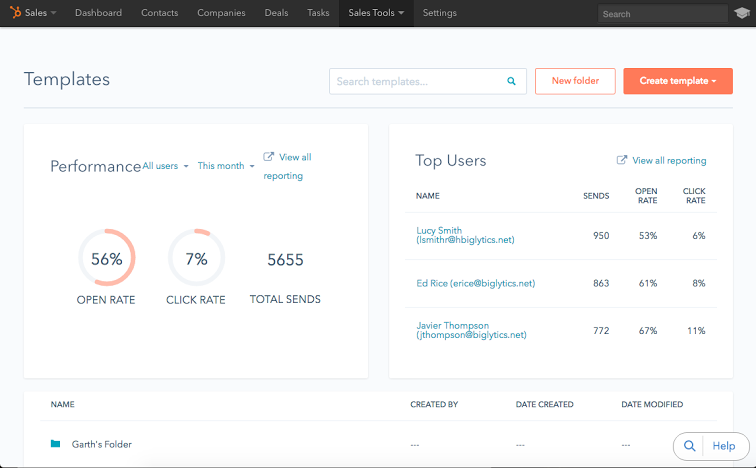Click the magnifier icon in template search
Image resolution: width=756 pixels, height=468 pixels.
click(511, 81)
